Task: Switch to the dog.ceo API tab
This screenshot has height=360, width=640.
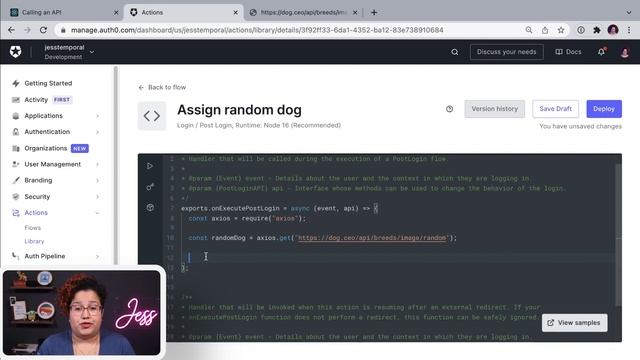Action: tap(303, 13)
